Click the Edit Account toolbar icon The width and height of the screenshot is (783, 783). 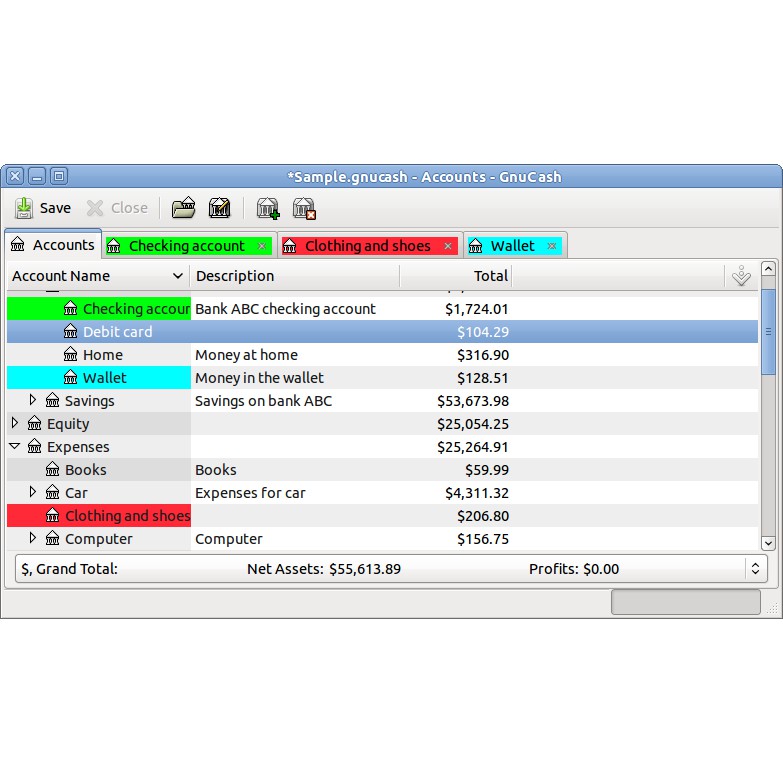point(219,208)
